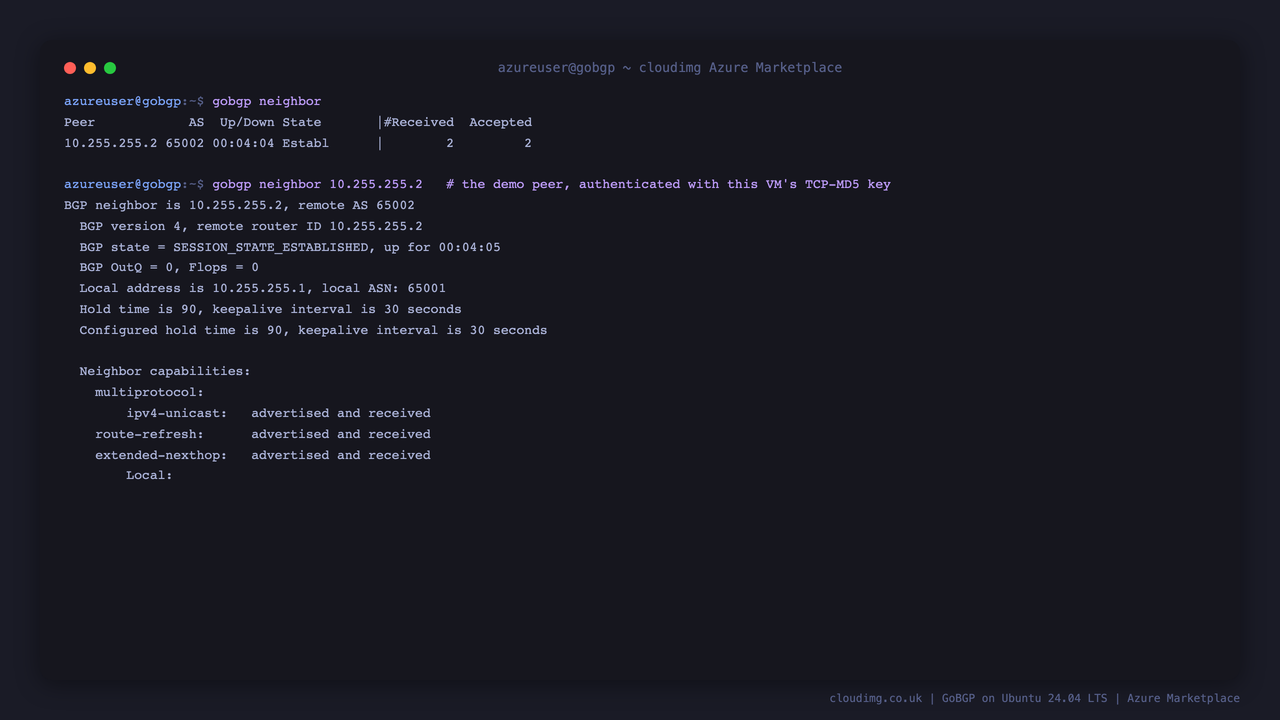Click the 'ipv4-unicast:' capability line
This screenshot has width=1280, height=720.
coord(278,413)
